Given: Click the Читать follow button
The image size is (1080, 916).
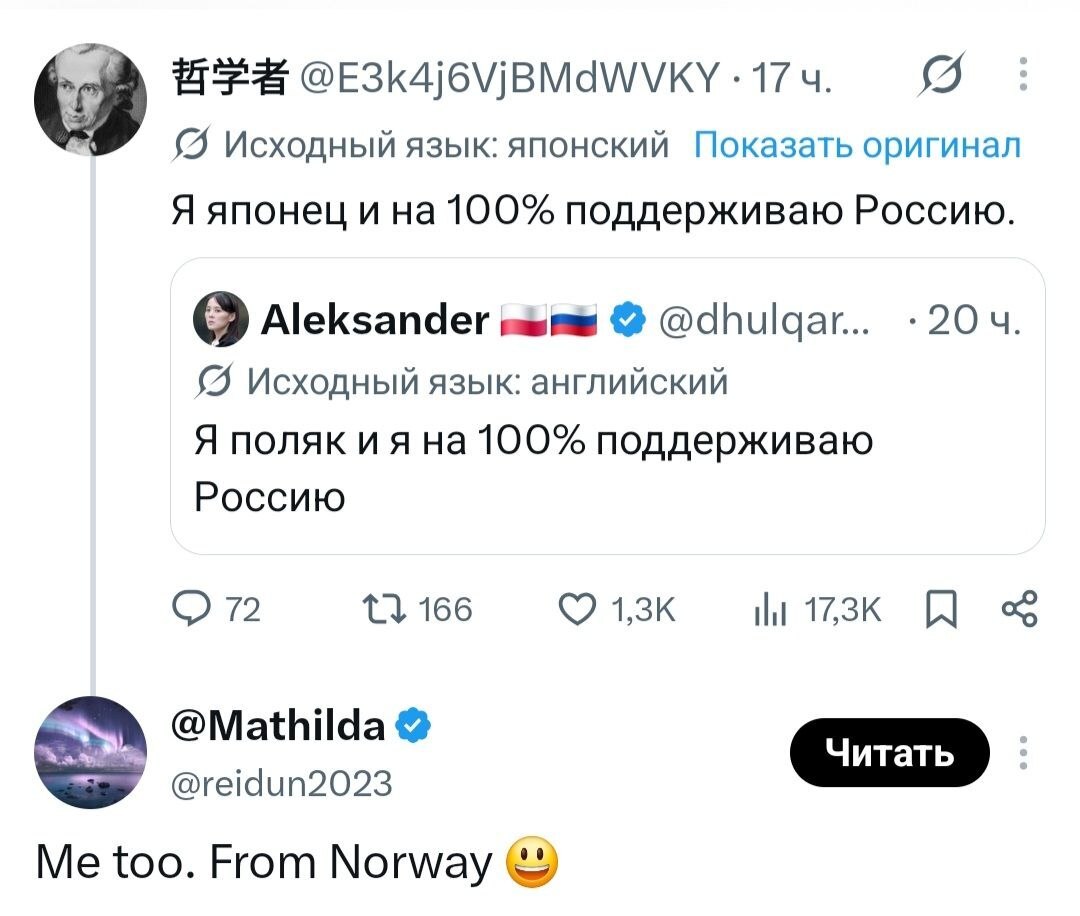Looking at the screenshot, I should pos(889,752).
